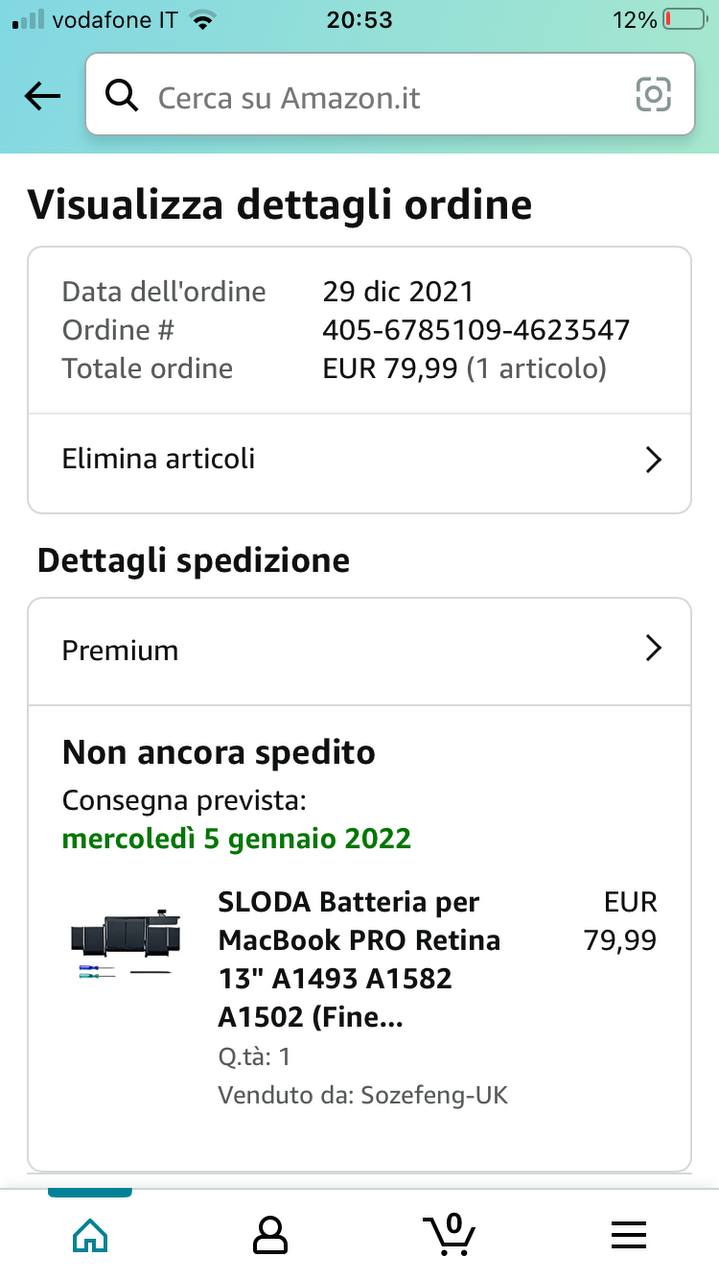Expand Elimina articoli chevron
The width and height of the screenshot is (719, 1280).
653,460
